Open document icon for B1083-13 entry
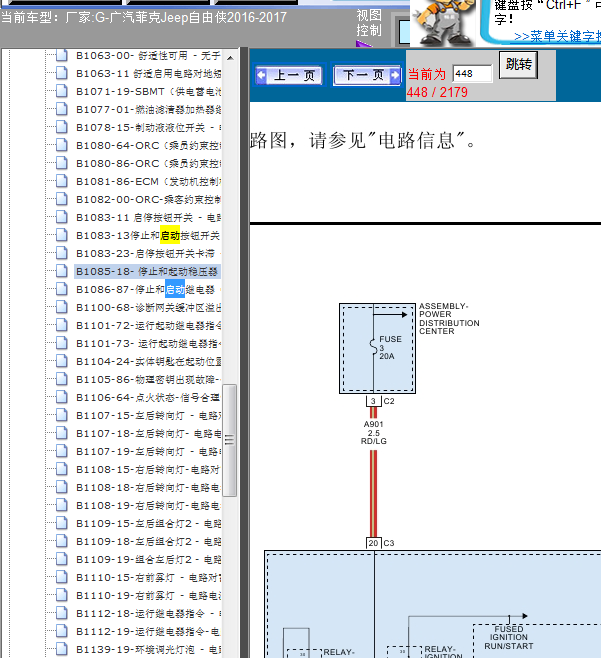This screenshot has height=658, width=601. pyautogui.click(x=62, y=235)
